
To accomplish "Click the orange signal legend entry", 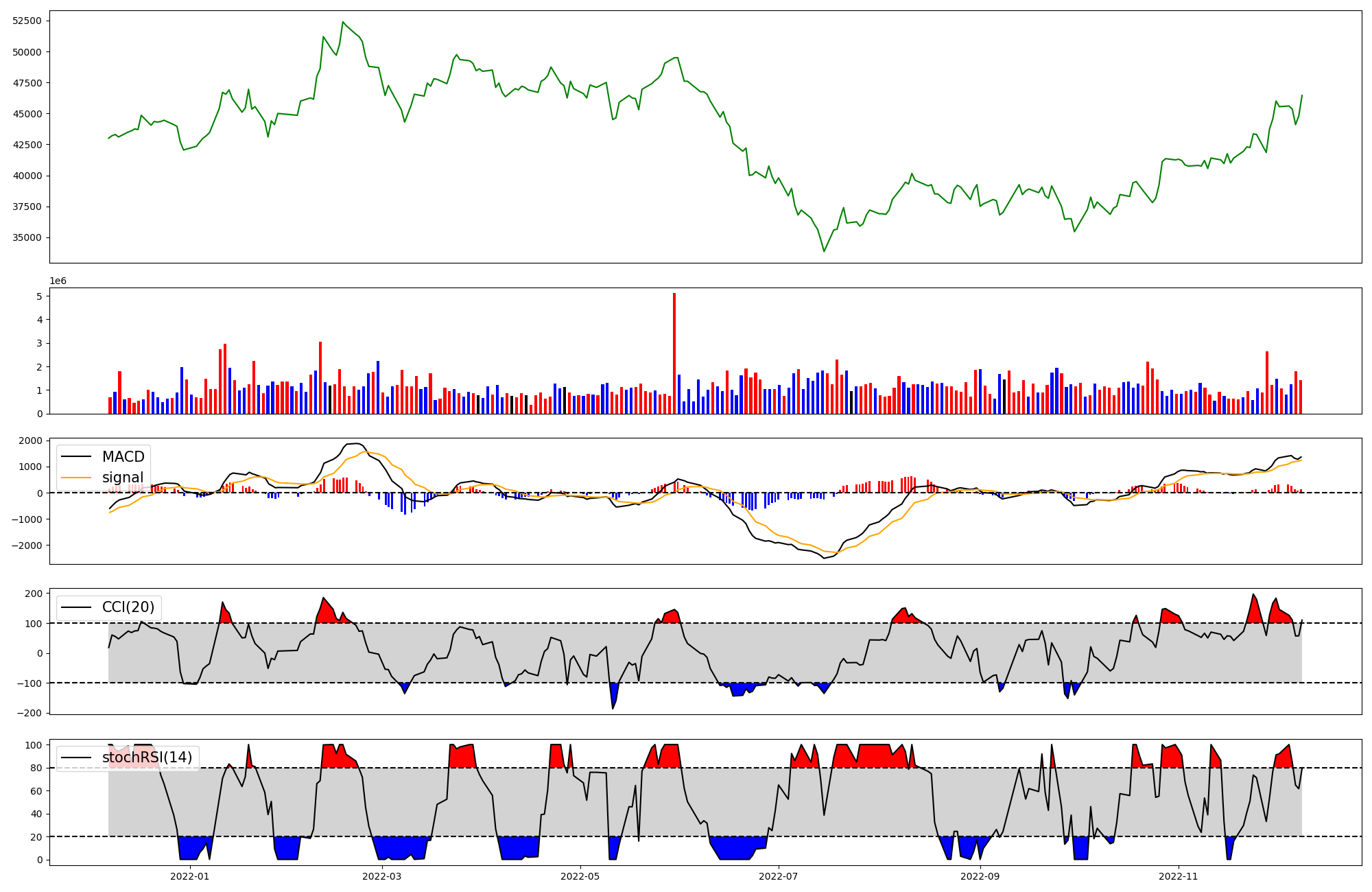I will (123, 478).
